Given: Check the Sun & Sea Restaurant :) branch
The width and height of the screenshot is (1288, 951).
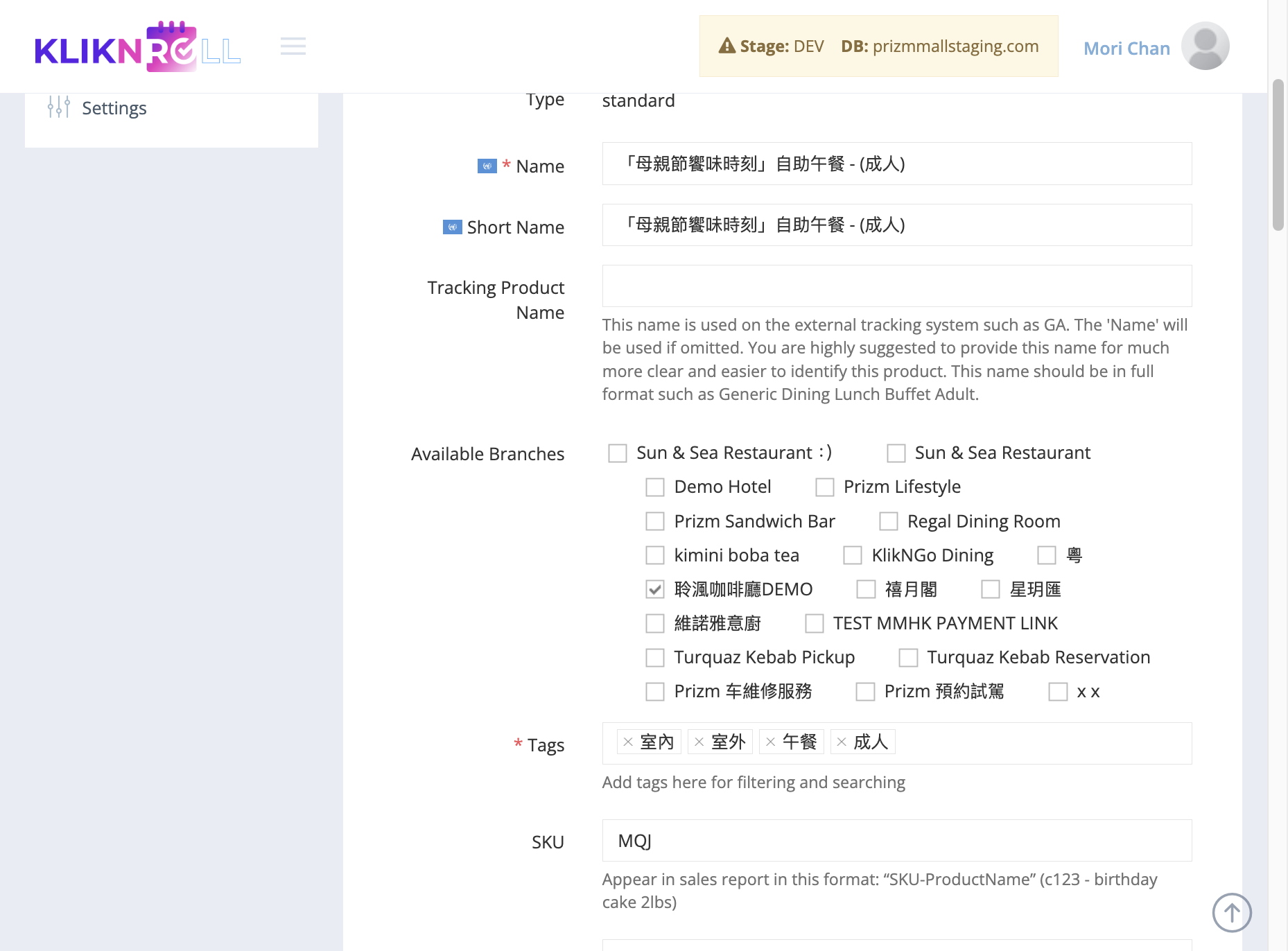Looking at the screenshot, I should point(618,453).
